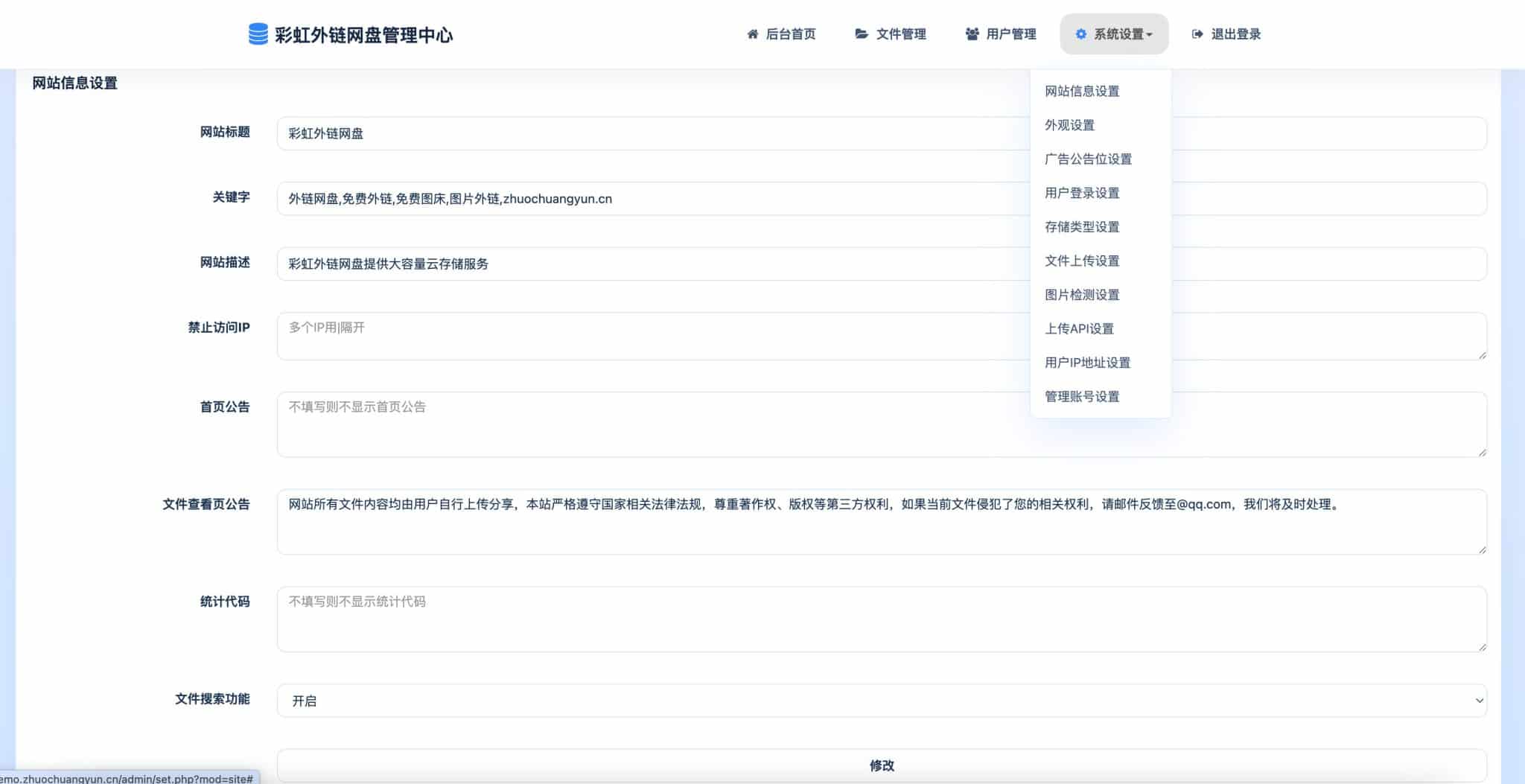Open 用户管理 nav link
Image resolution: width=1525 pixels, height=784 pixels.
click(x=1001, y=34)
